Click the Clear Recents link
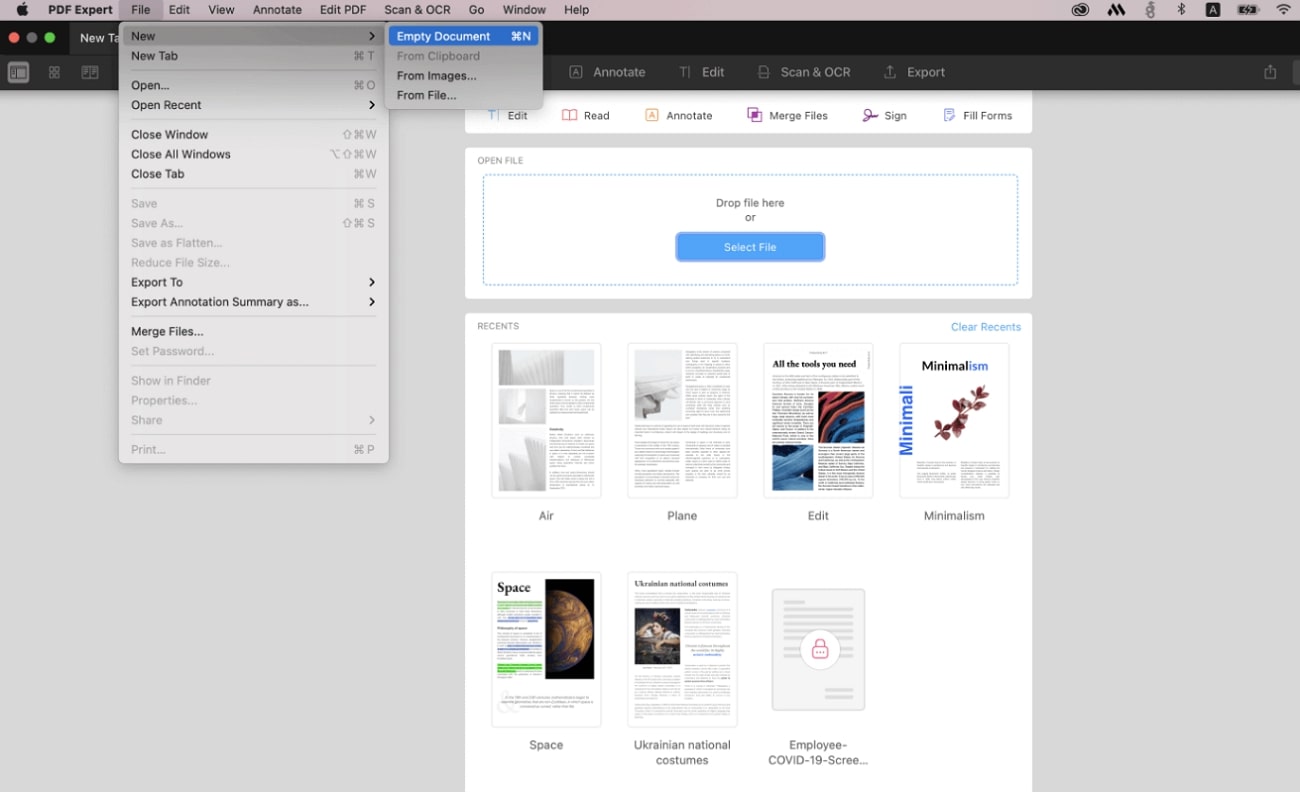This screenshot has width=1300, height=792. point(986,327)
